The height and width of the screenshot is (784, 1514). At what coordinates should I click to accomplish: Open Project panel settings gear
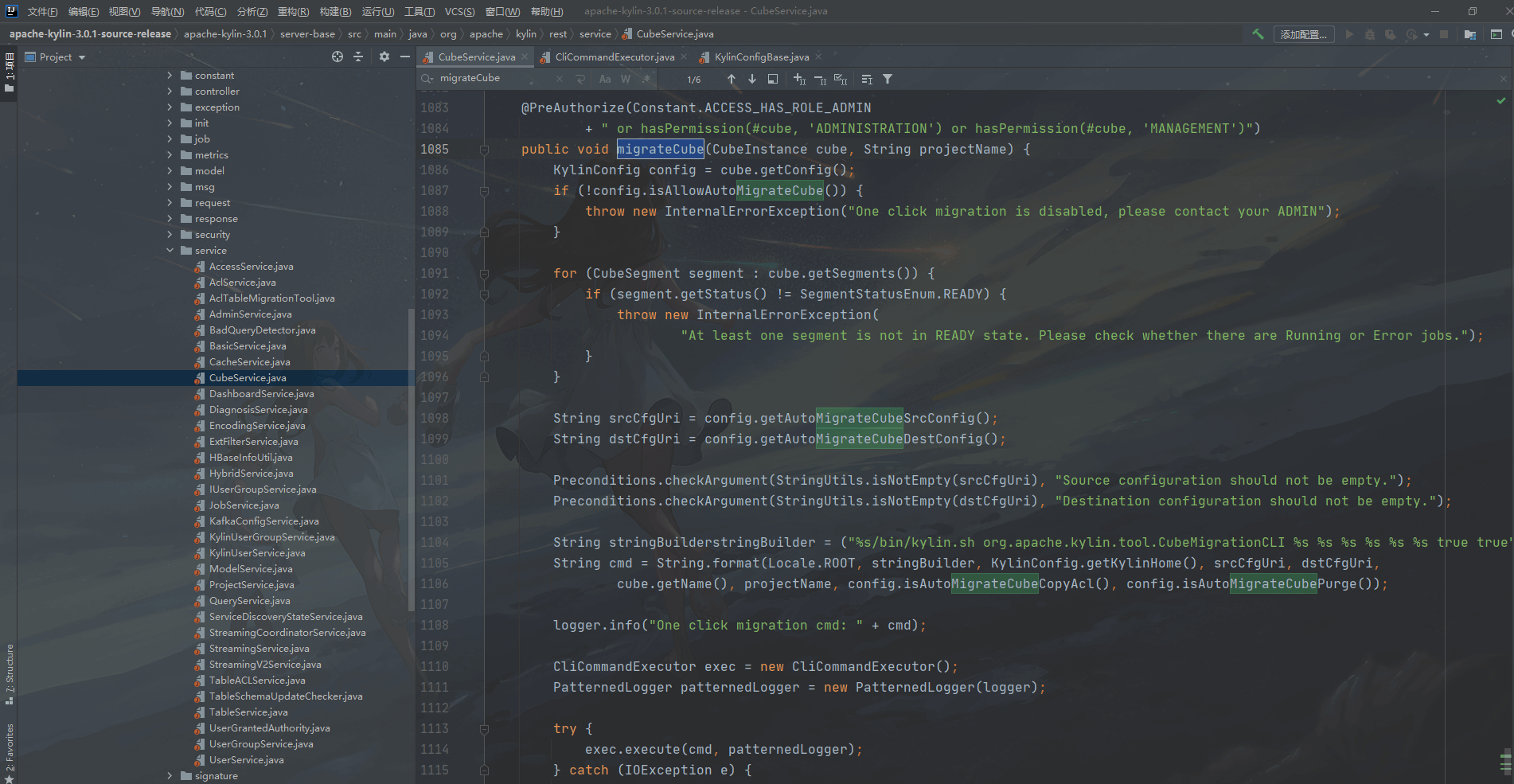tap(384, 57)
